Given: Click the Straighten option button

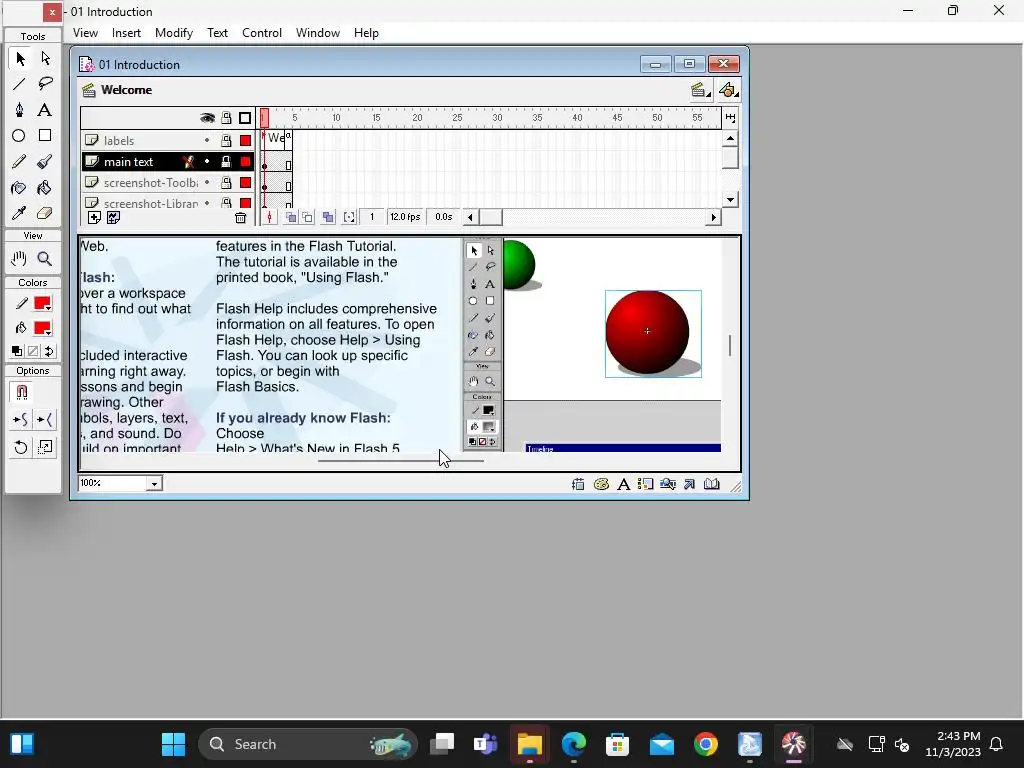Looking at the screenshot, I should tap(44, 420).
